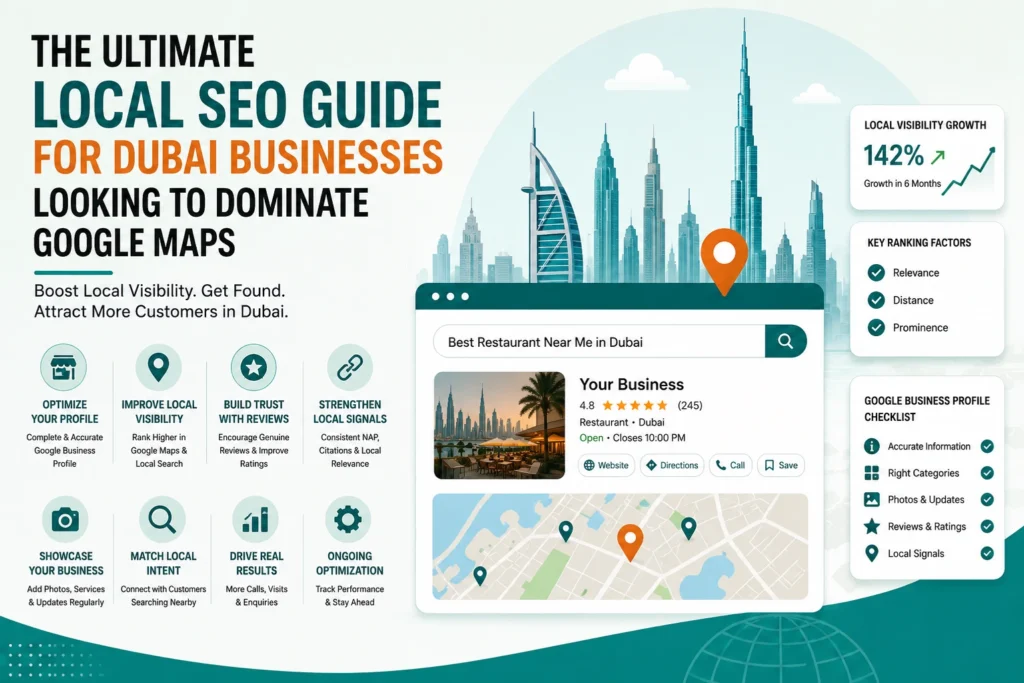
Task: Click the Match Local Intent heading
Action: point(163,564)
